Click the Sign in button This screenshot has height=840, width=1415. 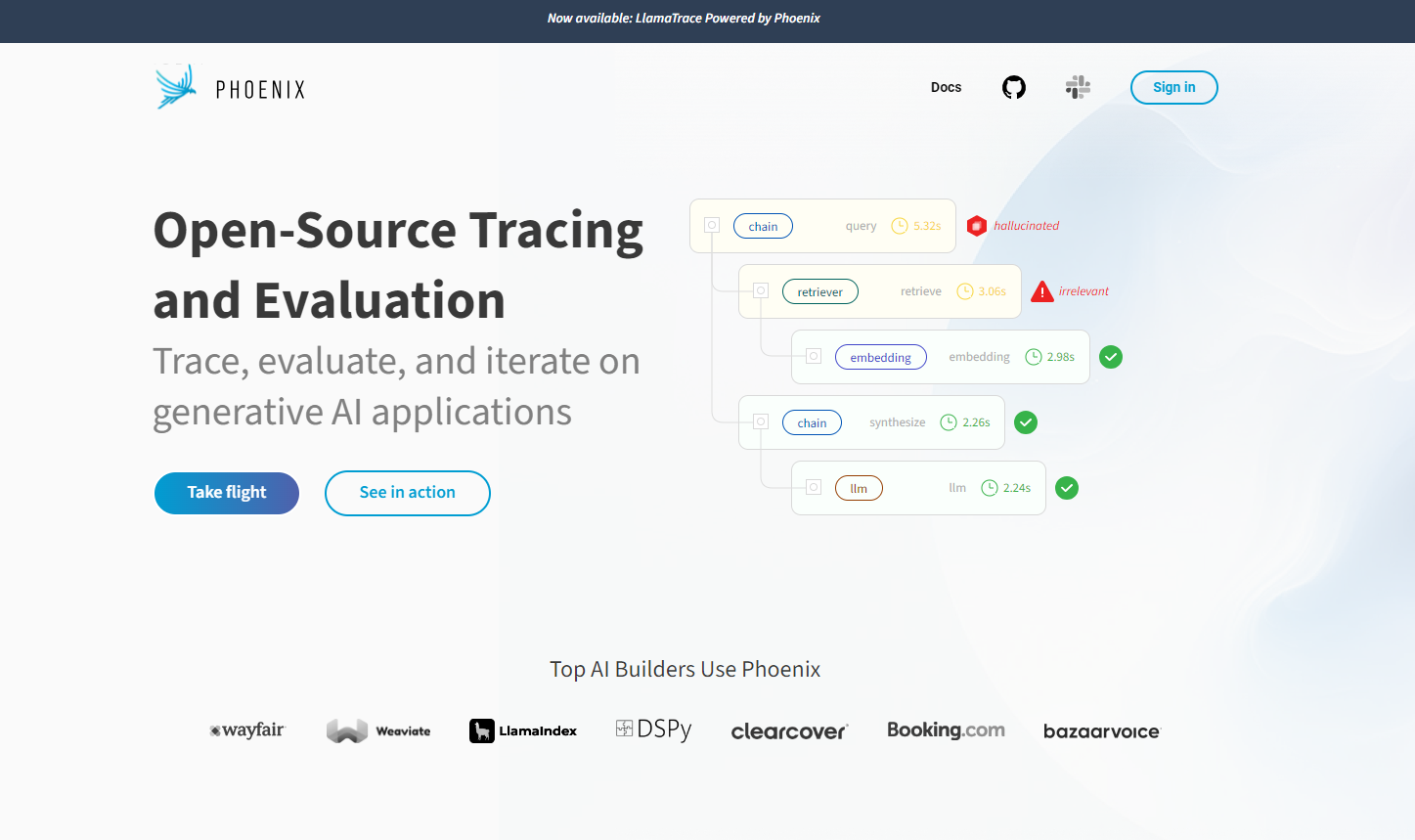click(x=1173, y=88)
